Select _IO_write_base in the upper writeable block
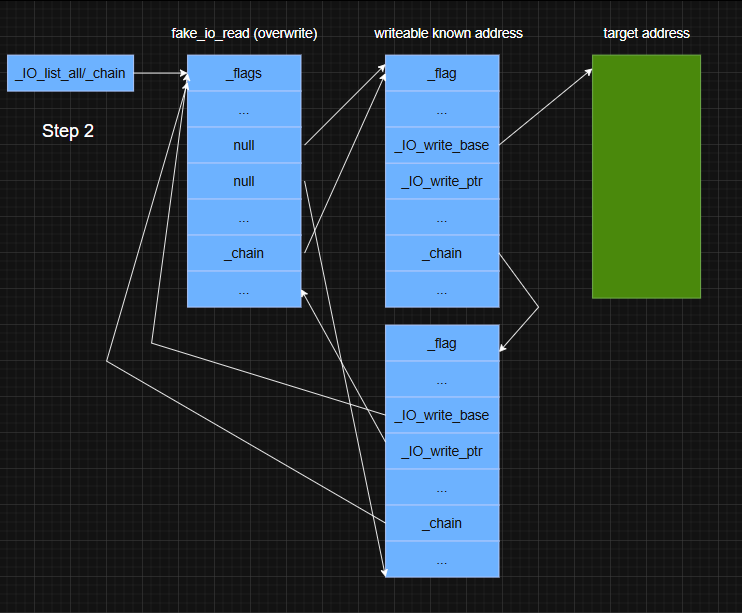 (x=442, y=145)
